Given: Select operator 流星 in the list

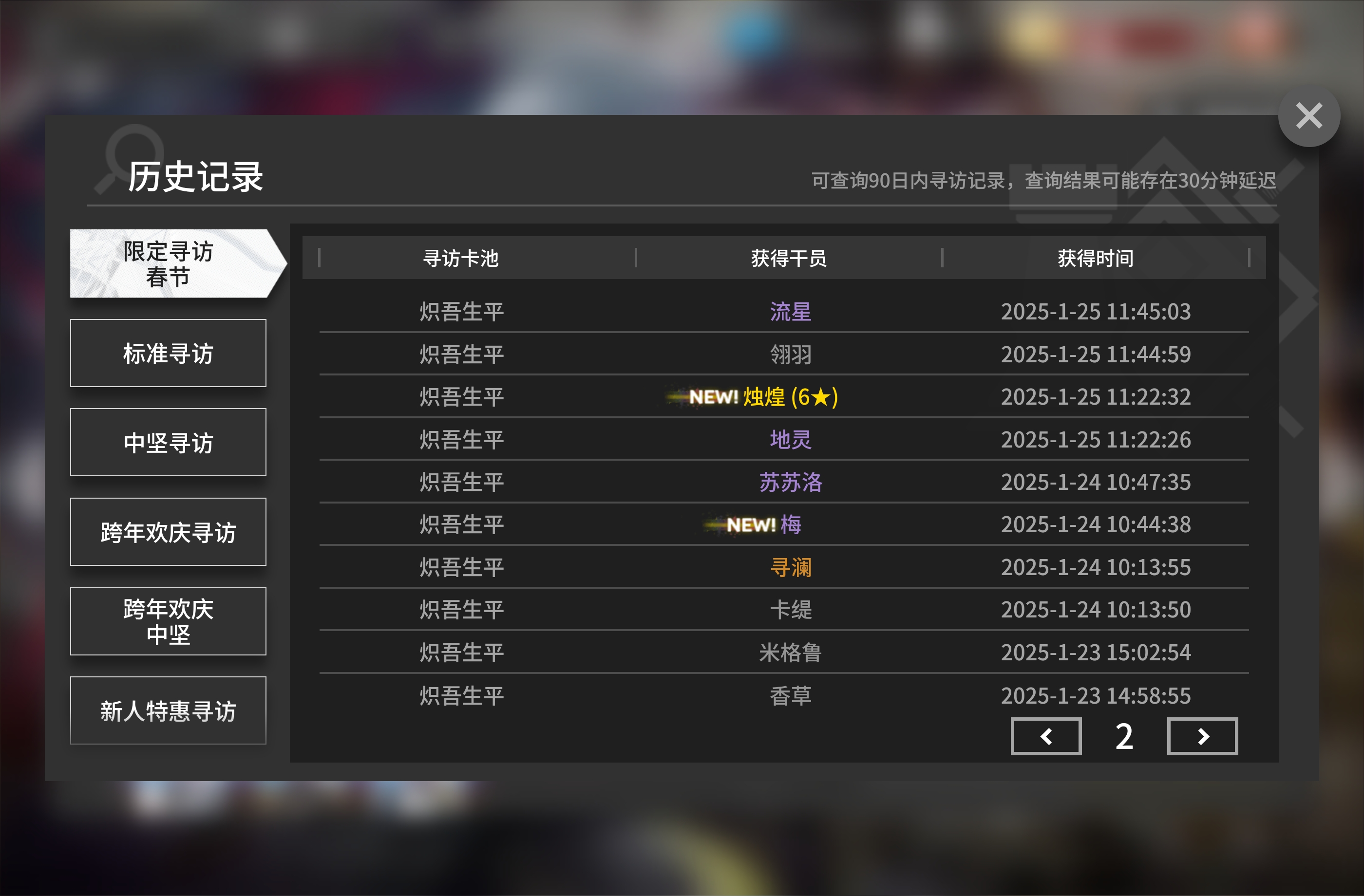Looking at the screenshot, I should 790,312.
